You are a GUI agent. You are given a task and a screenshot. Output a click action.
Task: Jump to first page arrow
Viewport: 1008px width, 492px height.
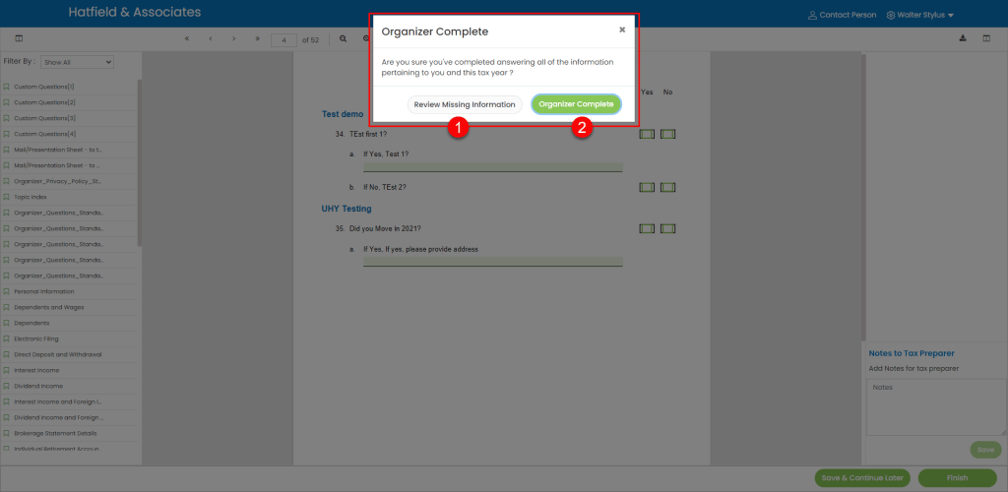tap(186, 39)
